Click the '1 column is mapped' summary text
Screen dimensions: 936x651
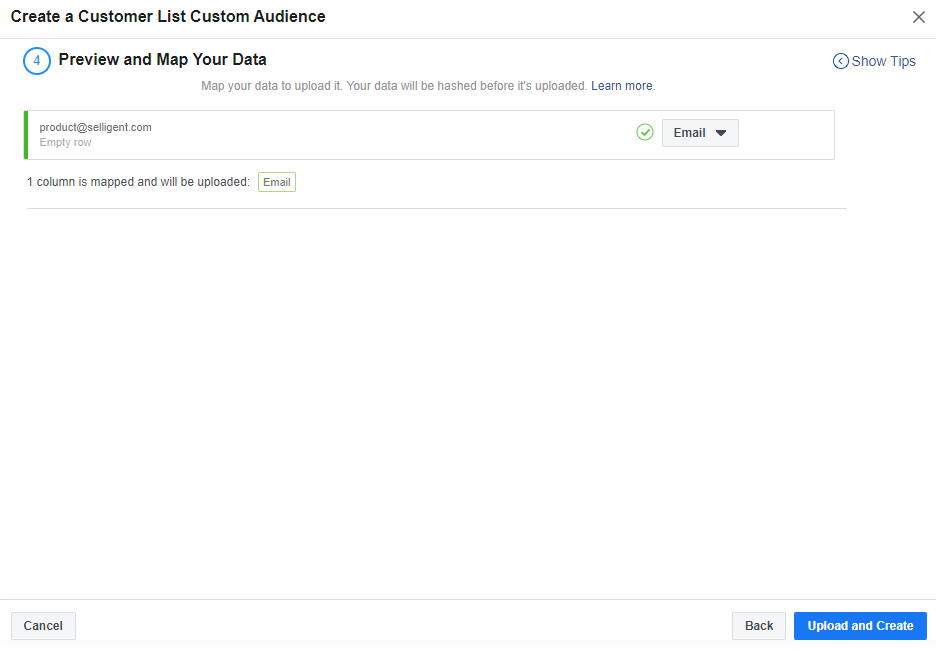[138, 182]
